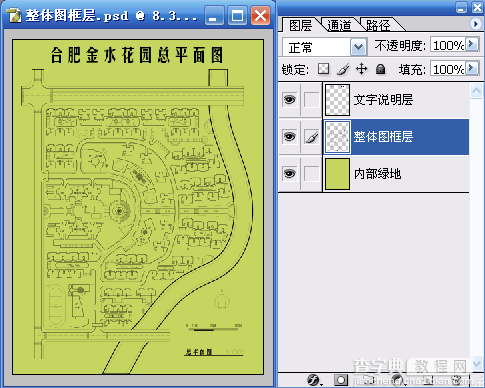Select the 整体图框层 layer thumbnail
Viewport: 485px width, 388px height.
[x=337, y=137]
